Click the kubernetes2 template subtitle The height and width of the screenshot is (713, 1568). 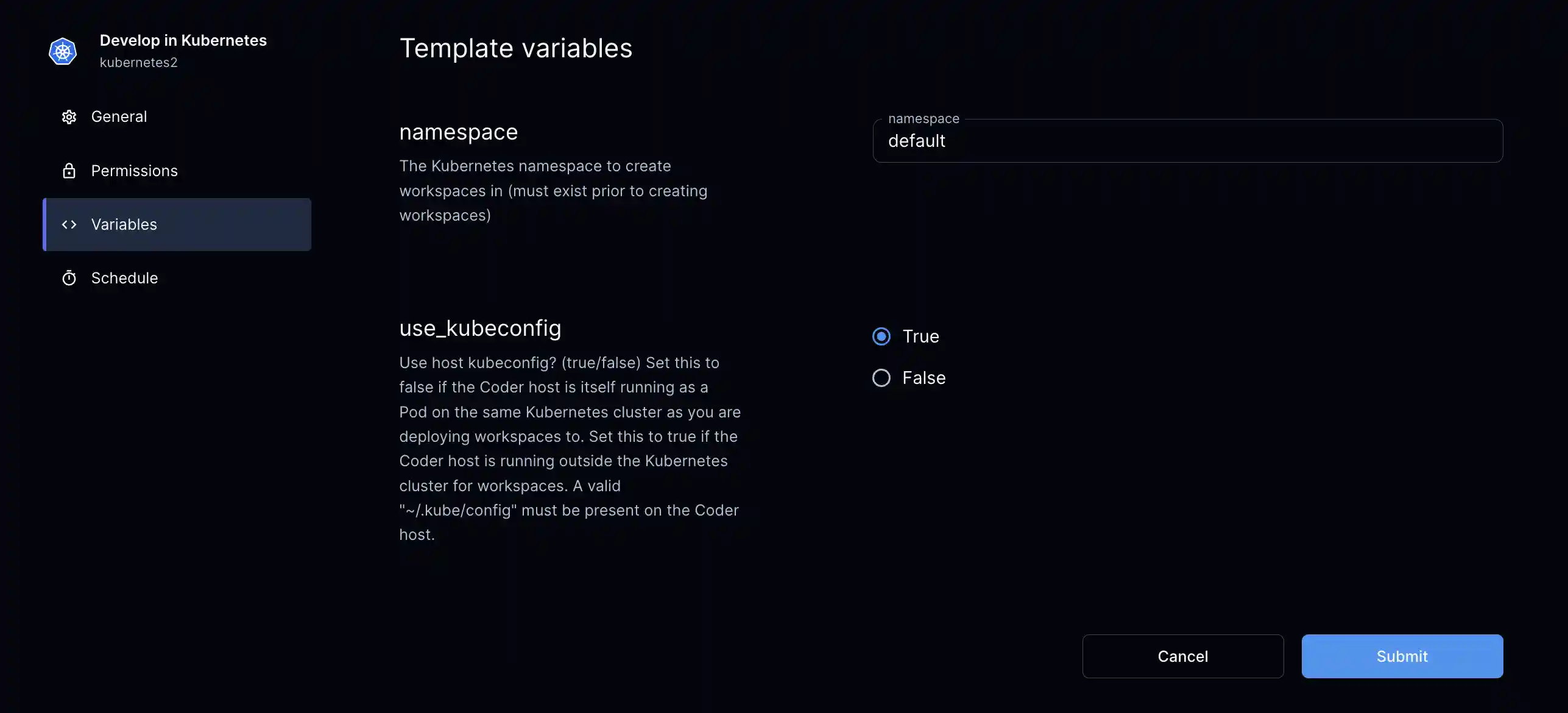pos(139,62)
